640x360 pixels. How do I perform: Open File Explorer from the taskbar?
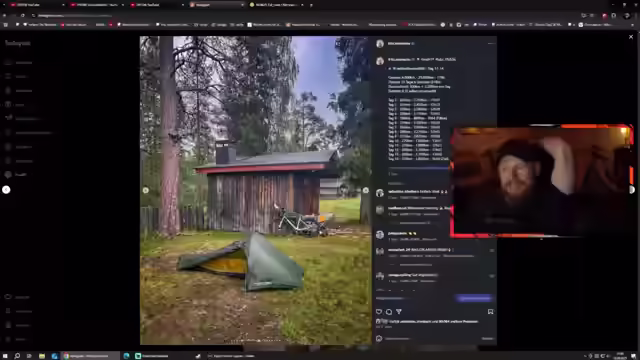tap(42, 356)
